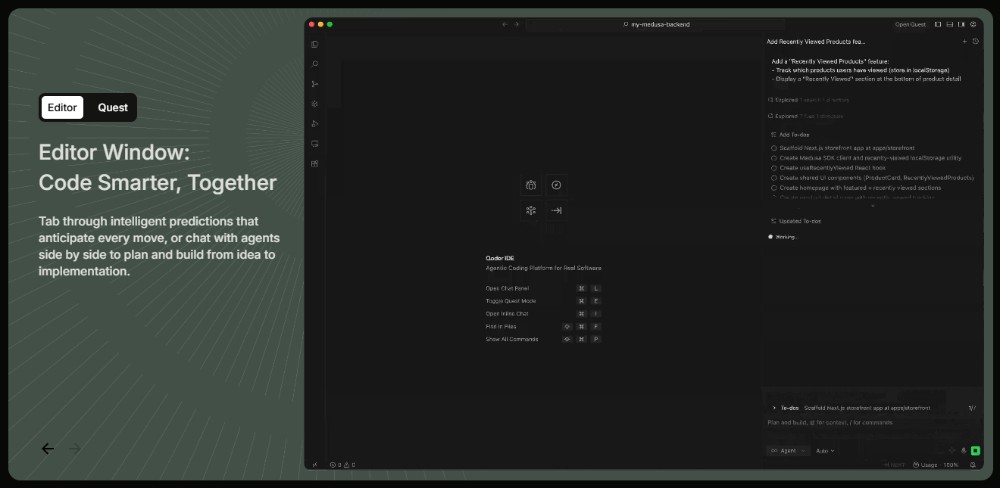Open the notifications bell in status bar

point(973,465)
